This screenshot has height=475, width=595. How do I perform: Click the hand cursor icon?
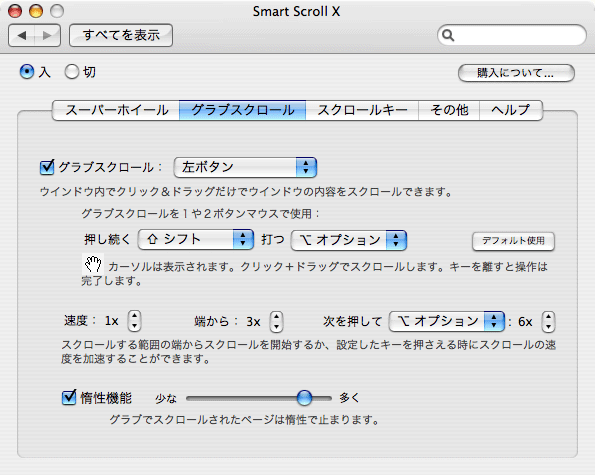pyautogui.click(x=93, y=264)
